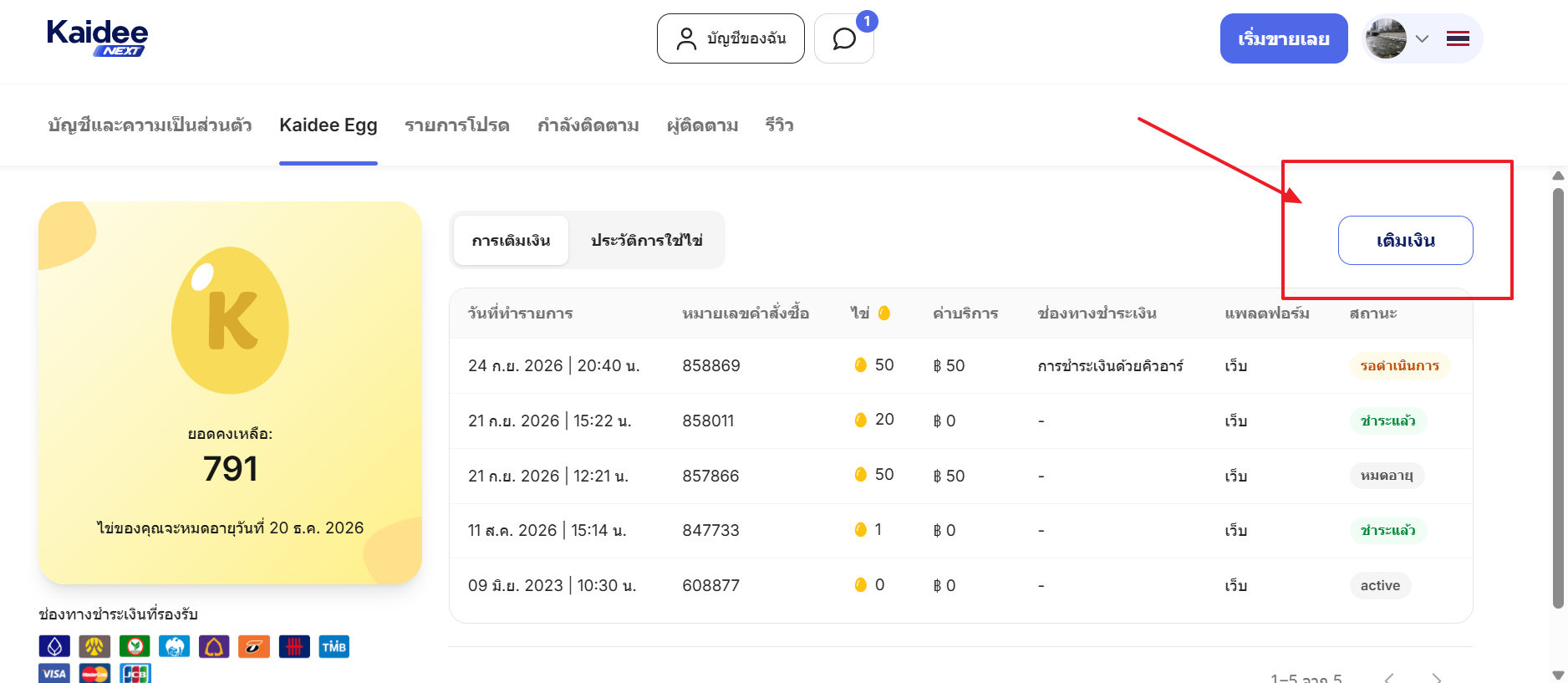Select the การเติมเงิน tab
Viewport: 1568px width, 683px height.
pyautogui.click(x=511, y=241)
